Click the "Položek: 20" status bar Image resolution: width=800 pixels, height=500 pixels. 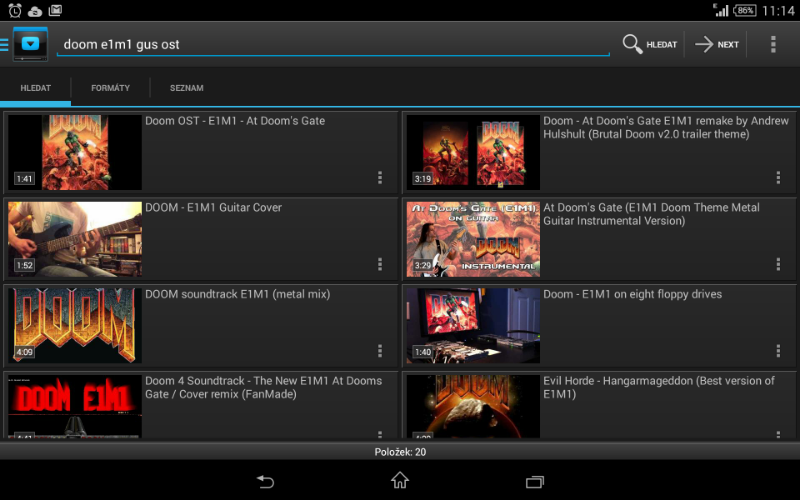400,452
